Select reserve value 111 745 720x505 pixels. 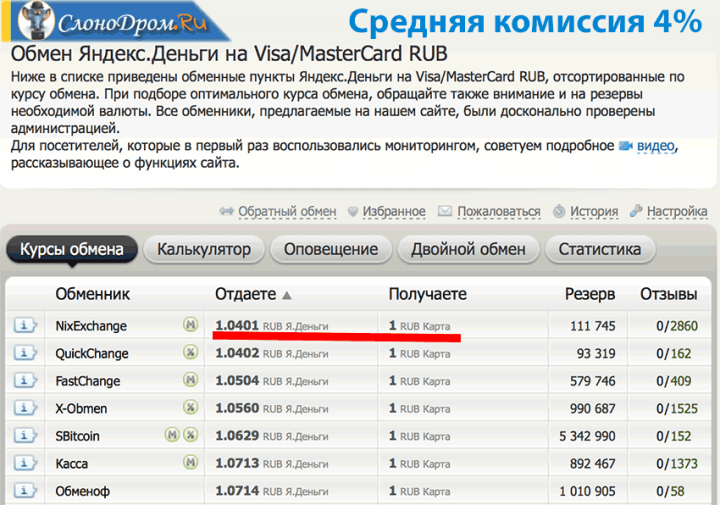click(x=593, y=326)
